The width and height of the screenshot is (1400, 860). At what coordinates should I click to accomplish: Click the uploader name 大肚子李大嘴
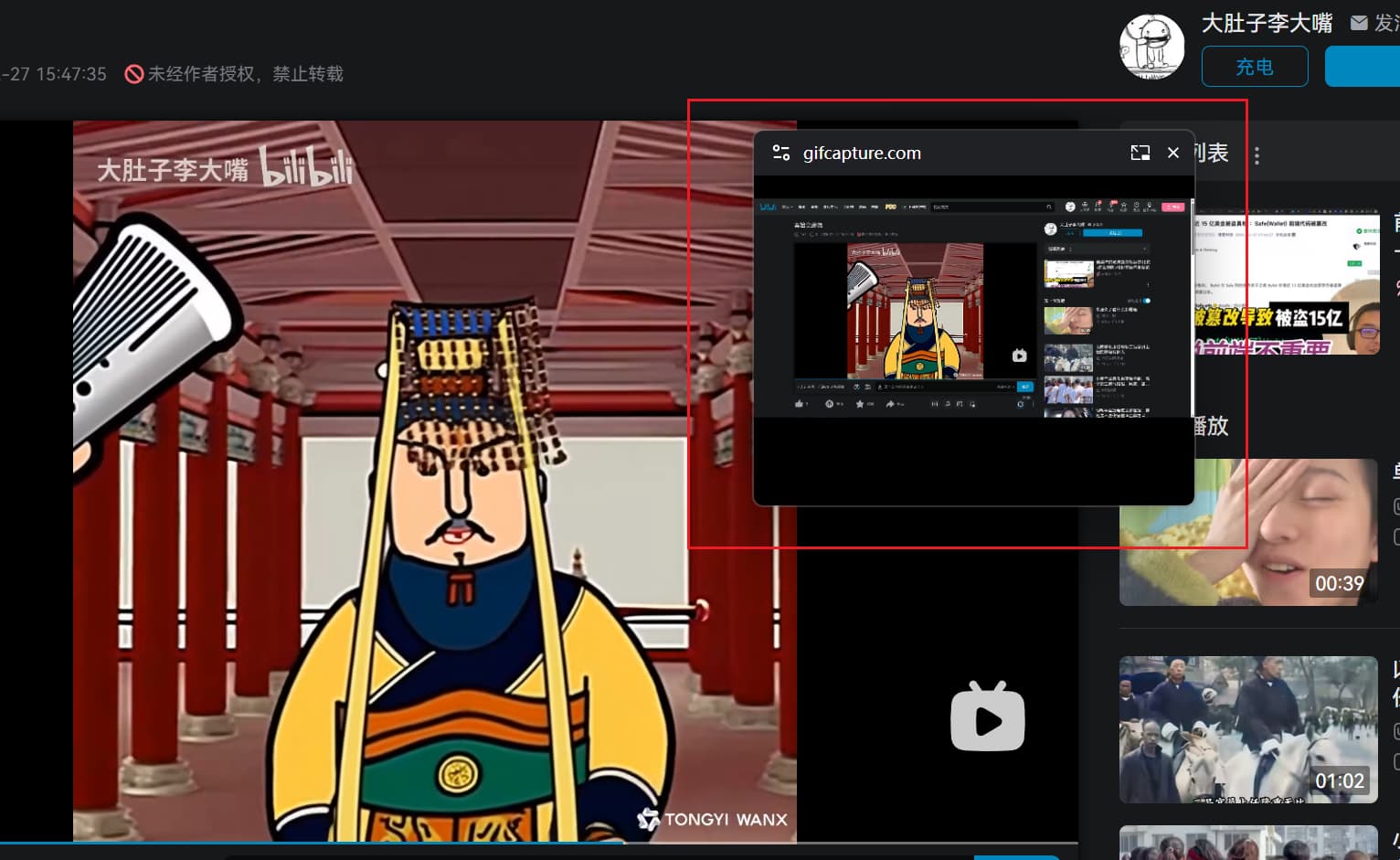1267,23
